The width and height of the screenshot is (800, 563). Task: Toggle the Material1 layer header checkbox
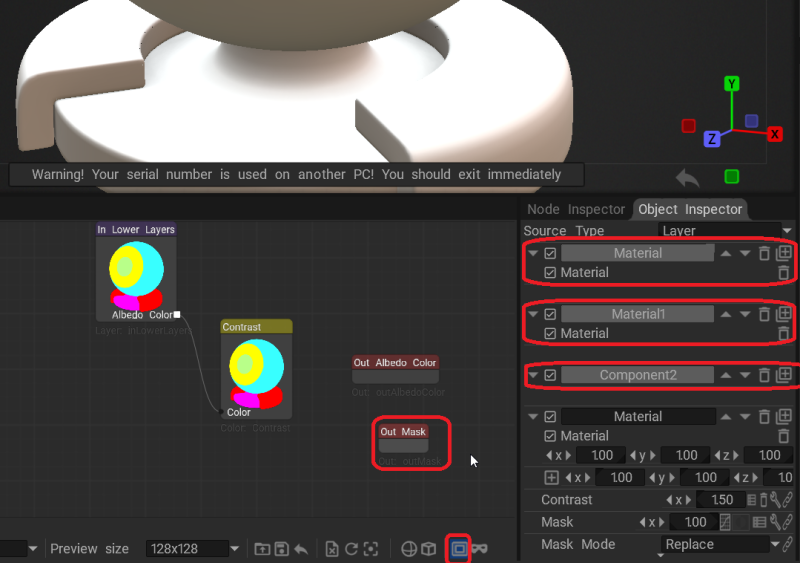[x=550, y=314]
